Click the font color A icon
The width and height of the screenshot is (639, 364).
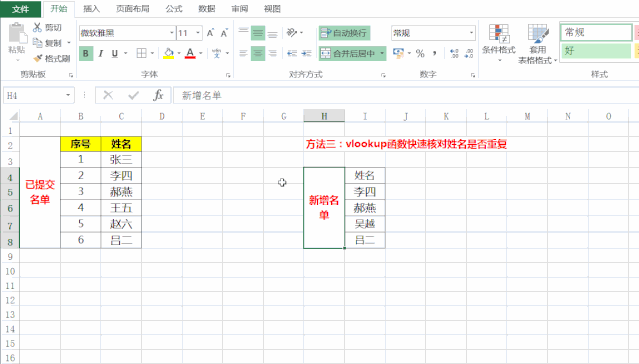(x=190, y=53)
